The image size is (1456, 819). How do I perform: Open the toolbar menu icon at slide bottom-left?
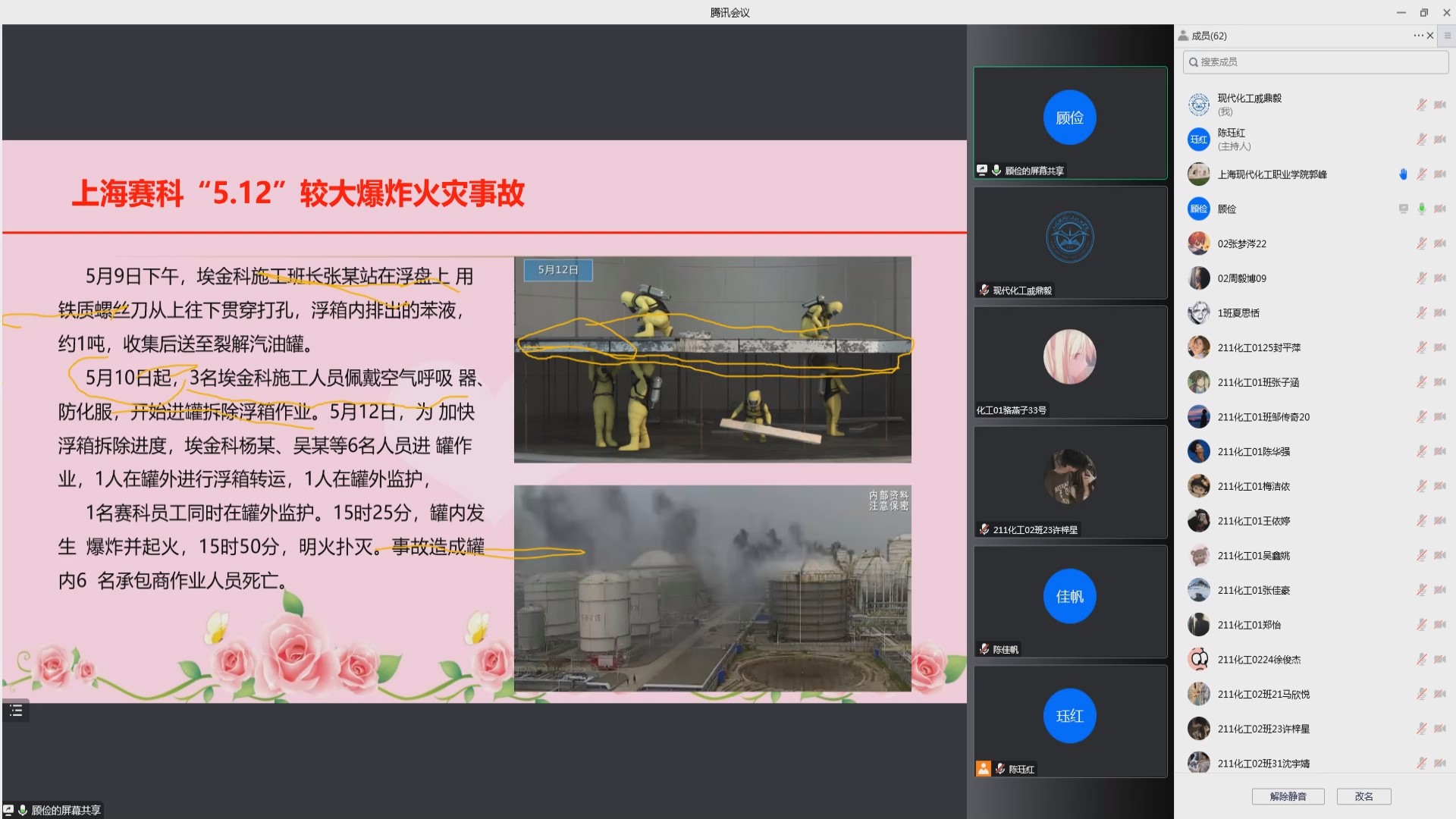16,711
